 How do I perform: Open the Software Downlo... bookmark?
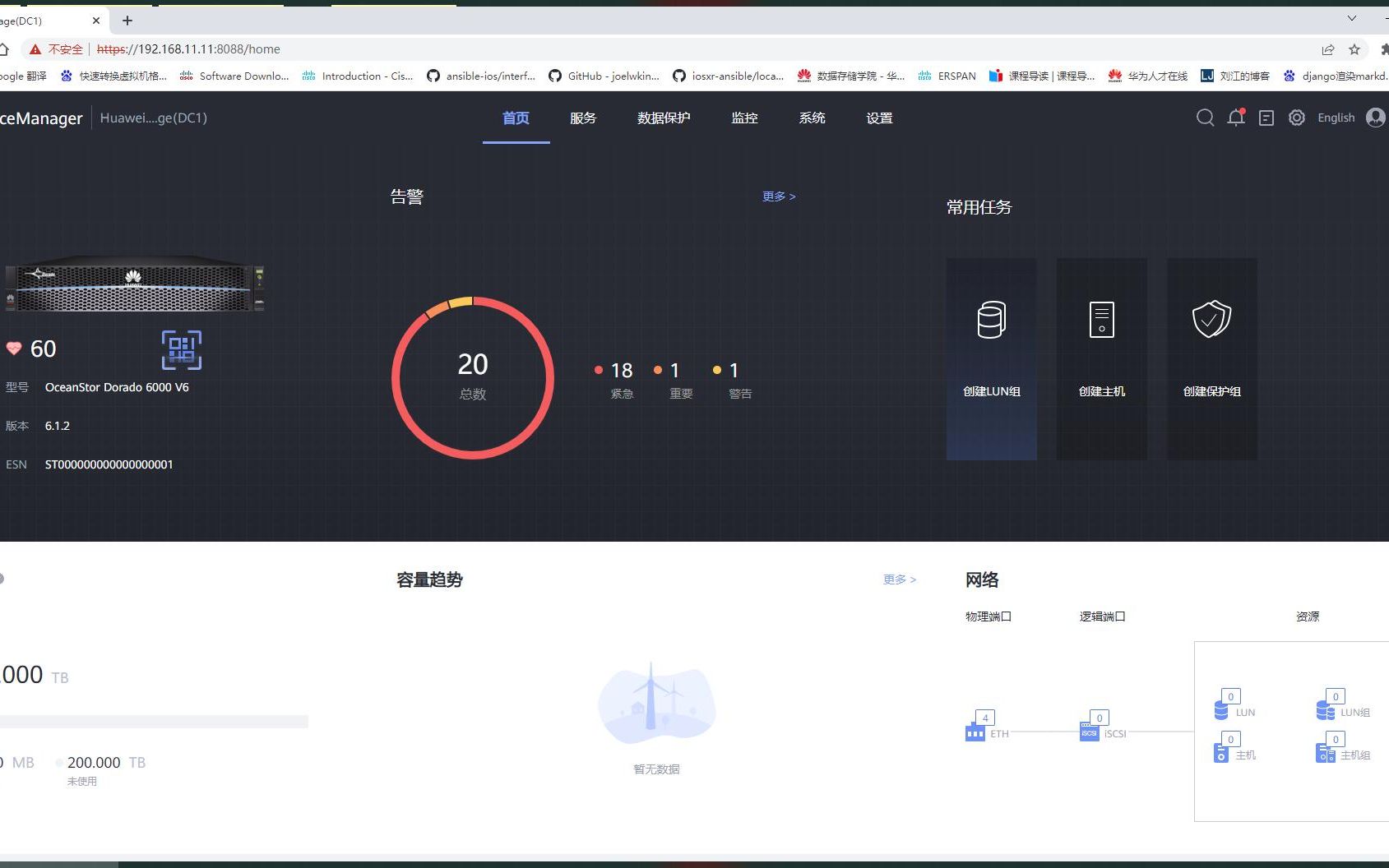(x=234, y=76)
